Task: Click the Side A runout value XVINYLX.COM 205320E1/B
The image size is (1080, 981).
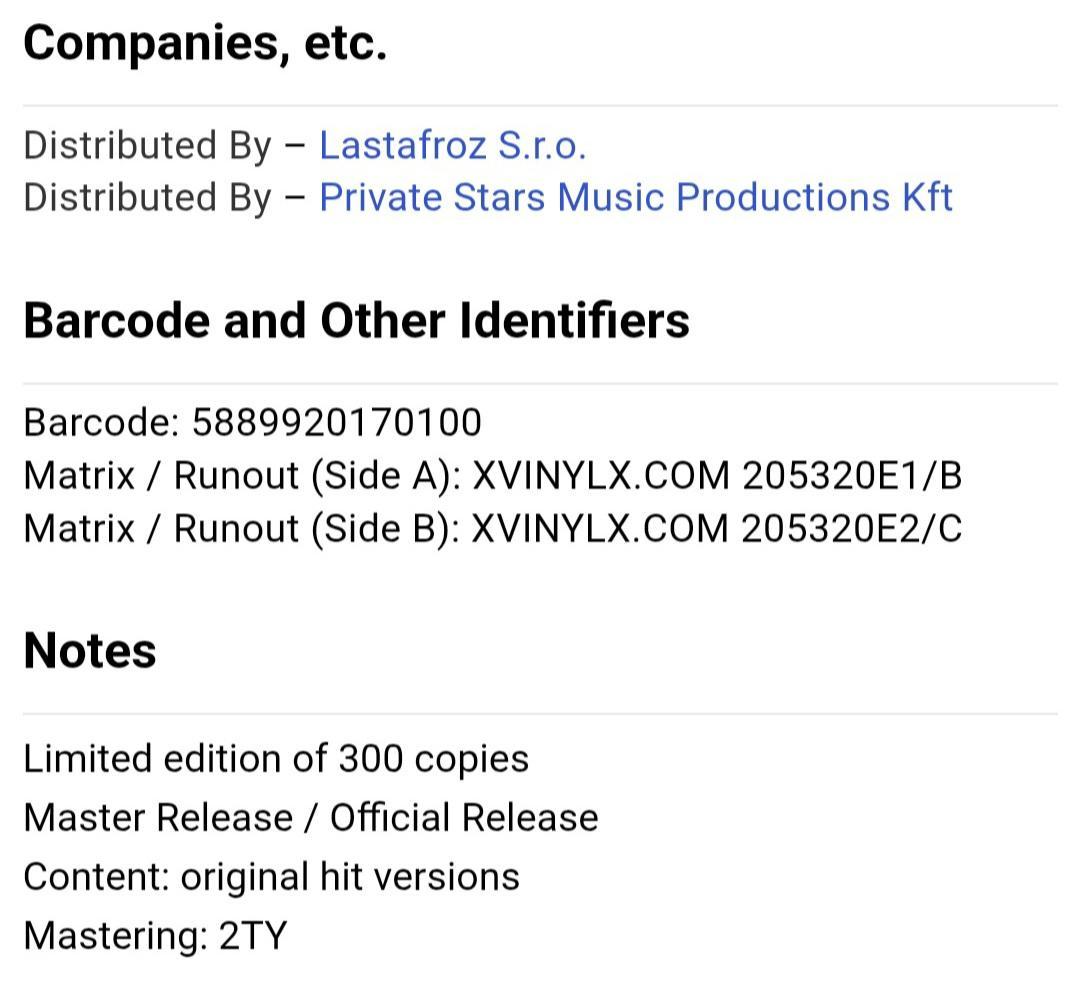Action: [x=717, y=476]
